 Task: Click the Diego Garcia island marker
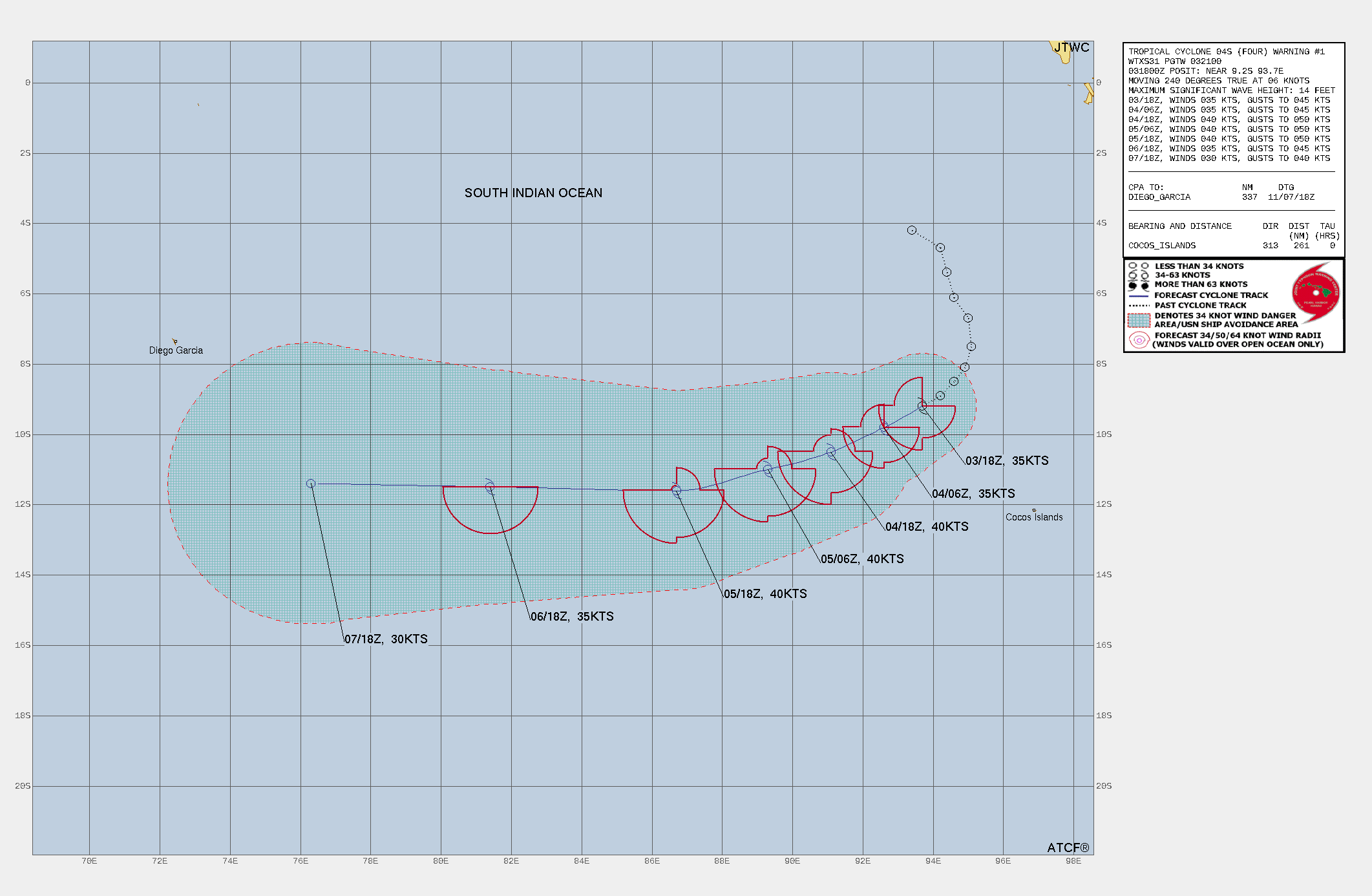175,341
